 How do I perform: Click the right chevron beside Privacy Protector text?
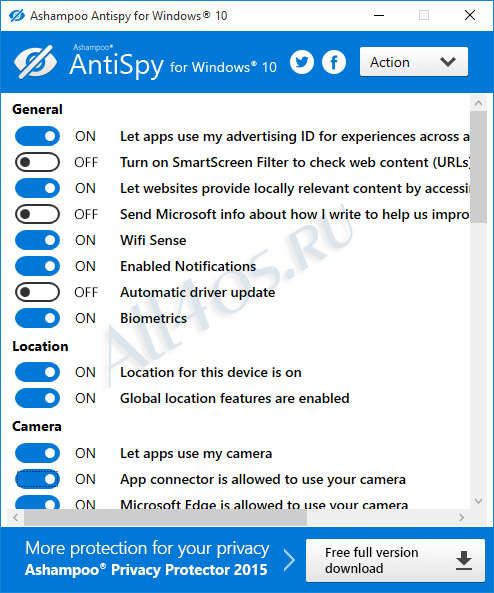pyautogui.click(x=289, y=560)
